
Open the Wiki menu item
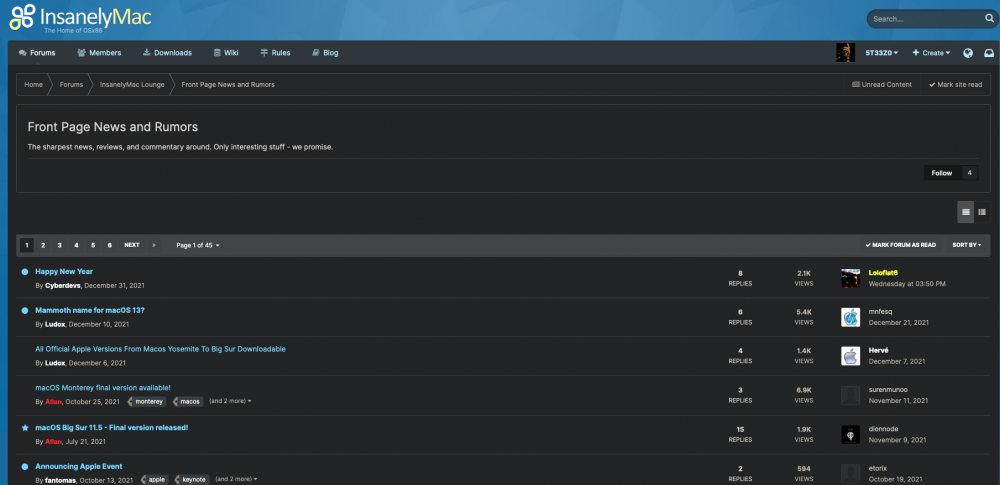(x=226, y=53)
